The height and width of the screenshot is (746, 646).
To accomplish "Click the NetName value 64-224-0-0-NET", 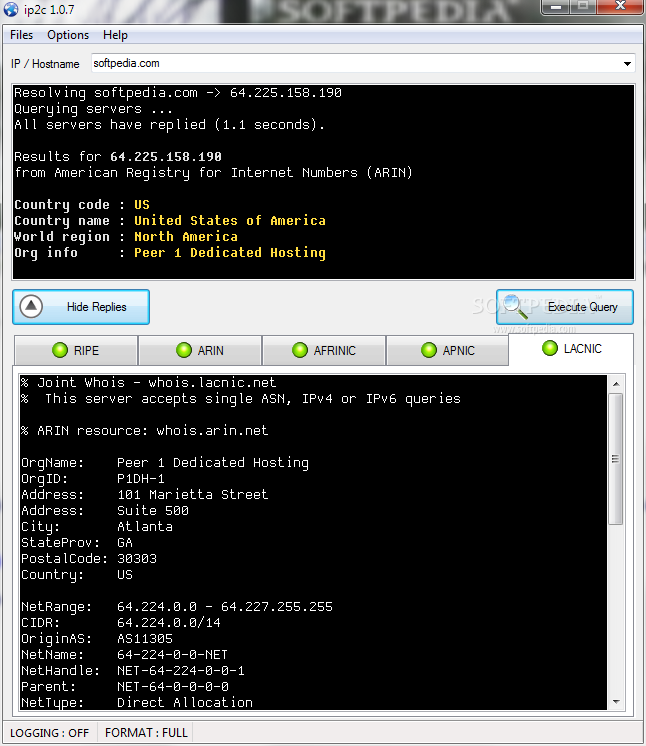I will tap(173, 655).
